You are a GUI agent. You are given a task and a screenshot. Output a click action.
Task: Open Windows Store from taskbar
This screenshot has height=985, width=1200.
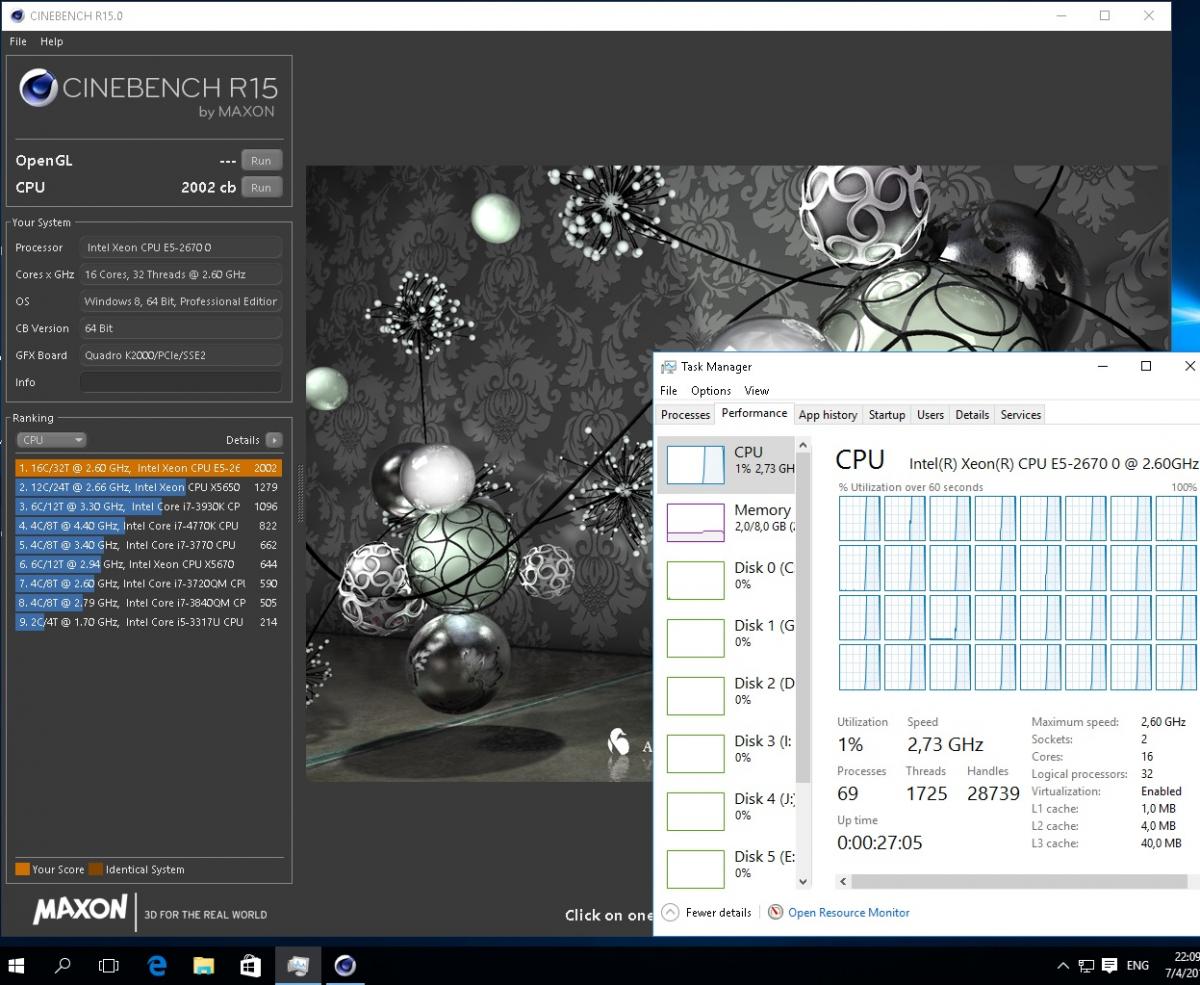(x=250, y=965)
